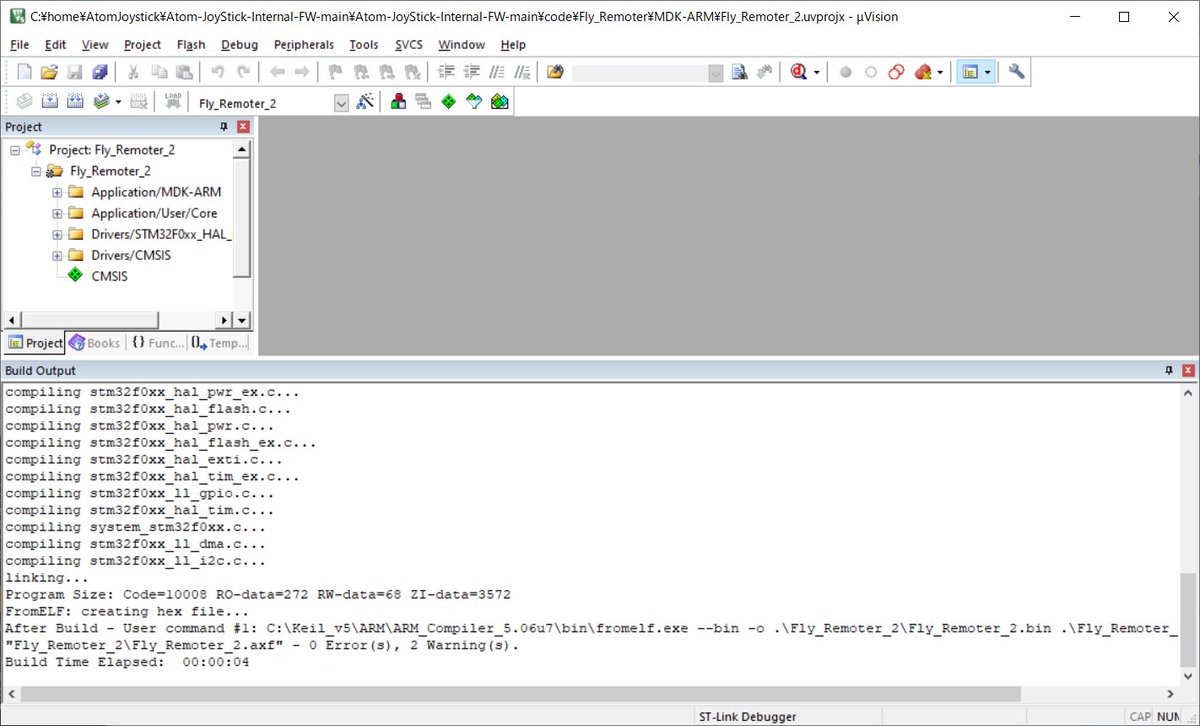Select the CMSIS component tree item
The image size is (1200, 726).
point(109,276)
